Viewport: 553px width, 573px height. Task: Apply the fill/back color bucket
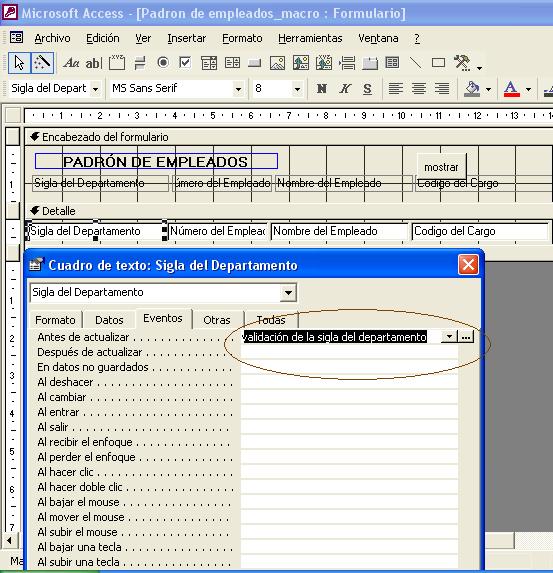pos(472,88)
